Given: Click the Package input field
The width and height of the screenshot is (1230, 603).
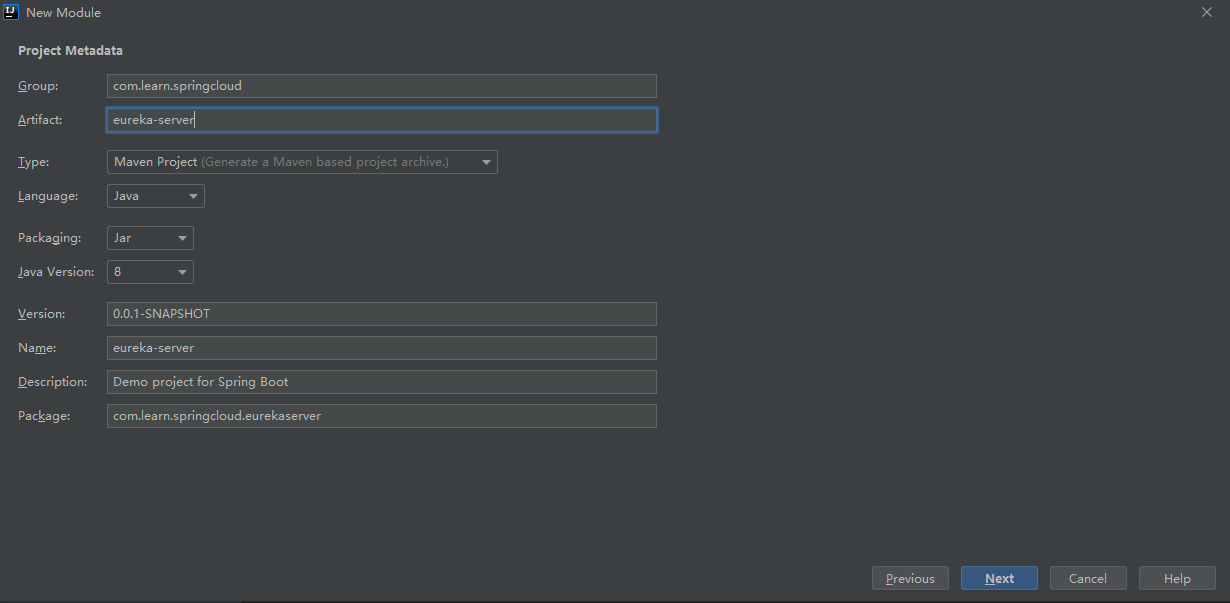Looking at the screenshot, I should point(381,416).
